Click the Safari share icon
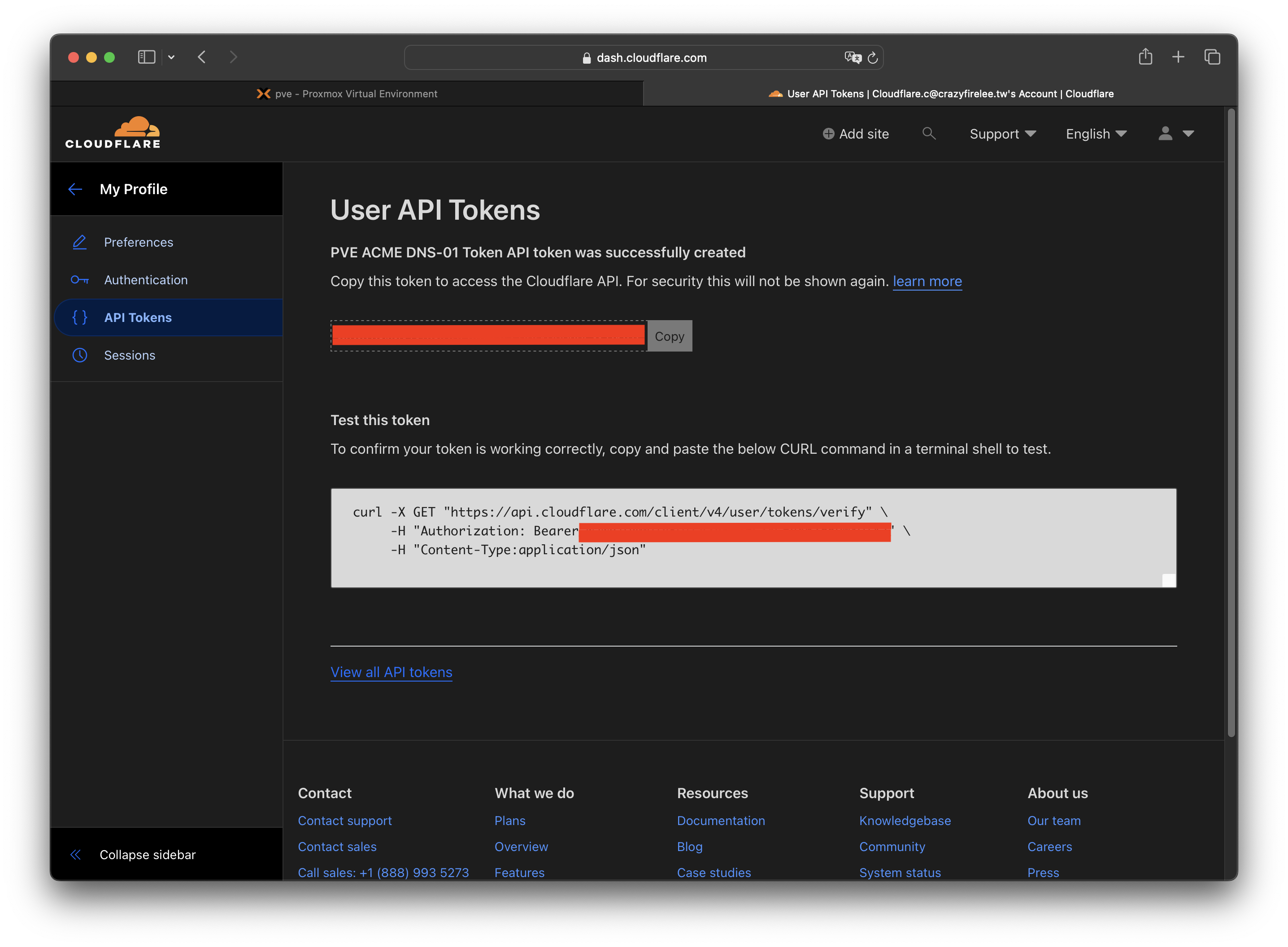This screenshot has width=1288, height=947. click(1144, 57)
